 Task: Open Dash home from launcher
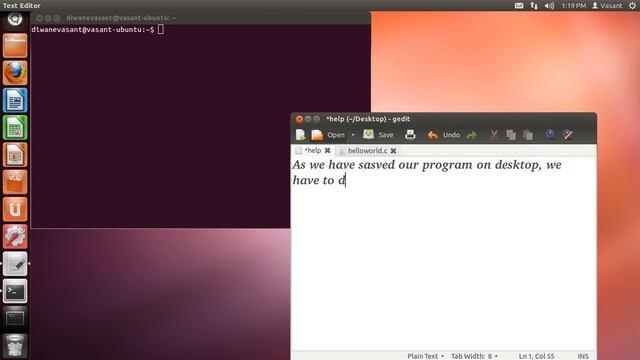coord(15,19)
